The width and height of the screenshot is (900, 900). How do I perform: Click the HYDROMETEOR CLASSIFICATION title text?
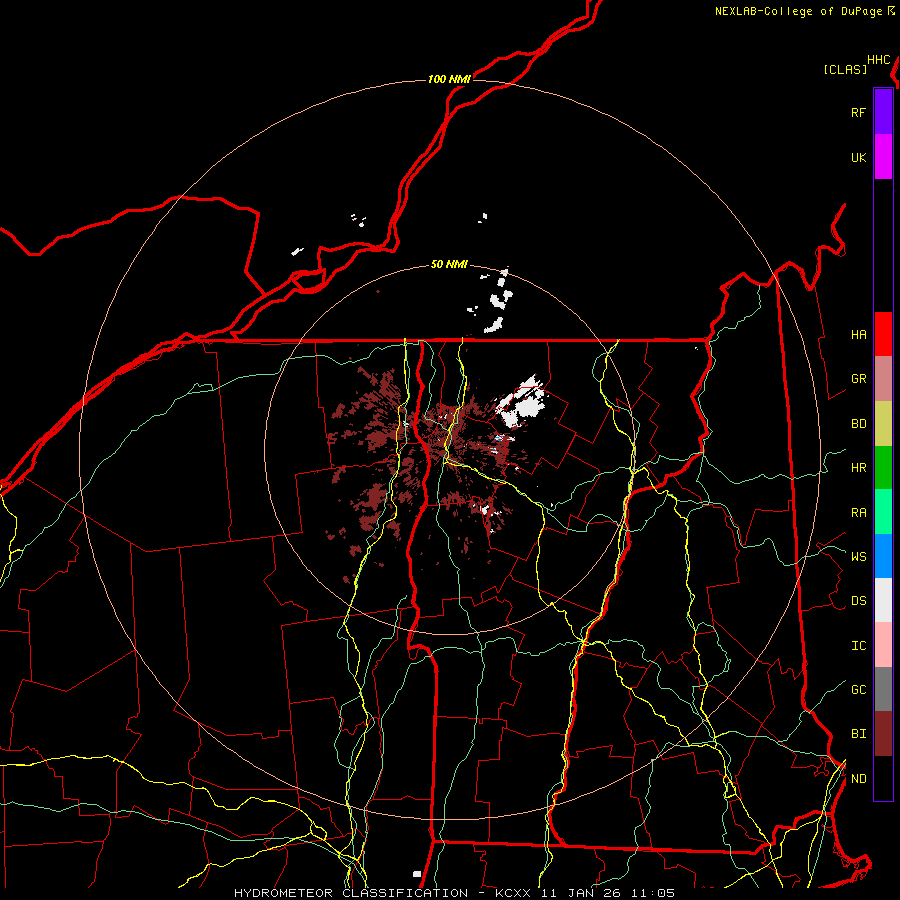pos(351,893)
